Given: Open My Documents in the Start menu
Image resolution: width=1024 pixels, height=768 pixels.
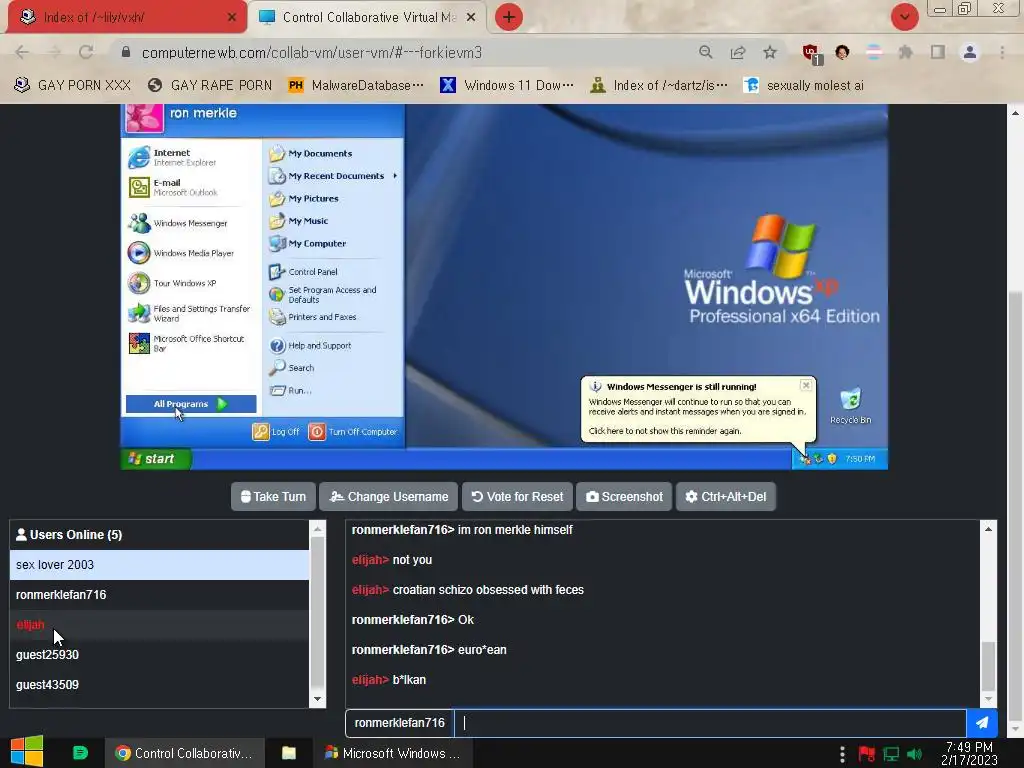Looking at the screenshot, I should [310, 153].
